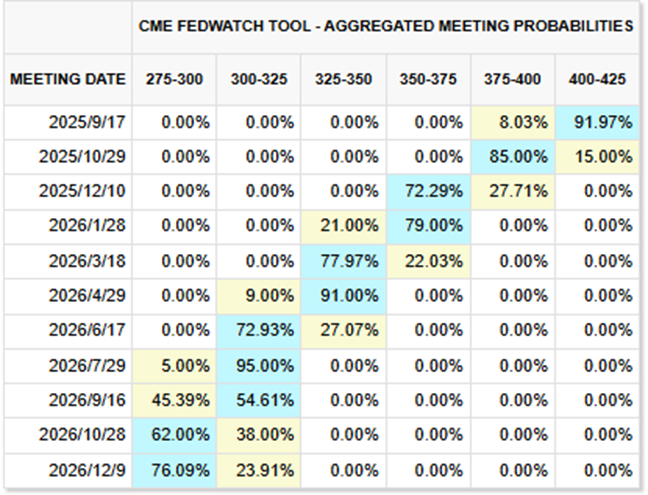Image resolution: width=648 pixels, height=495 pixels.
Task: Click the 2026/1/28 meeting date
Action: click(87, 226)
